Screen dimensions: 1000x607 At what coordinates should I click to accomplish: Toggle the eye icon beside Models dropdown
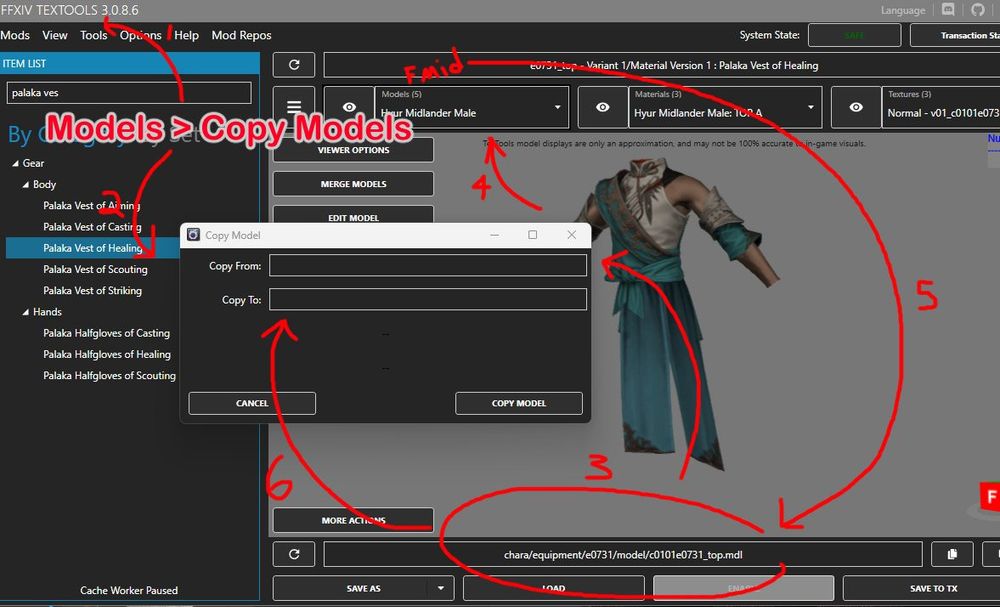[349, 107]
